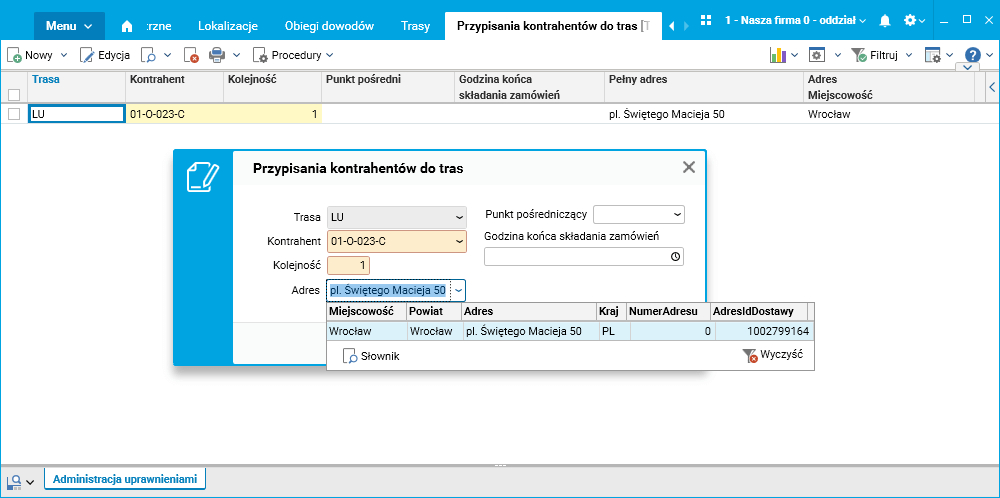Sort by Trasa column header
Image resolution: width=1000 pixels, height=498 pixels.
coord(77,87)
